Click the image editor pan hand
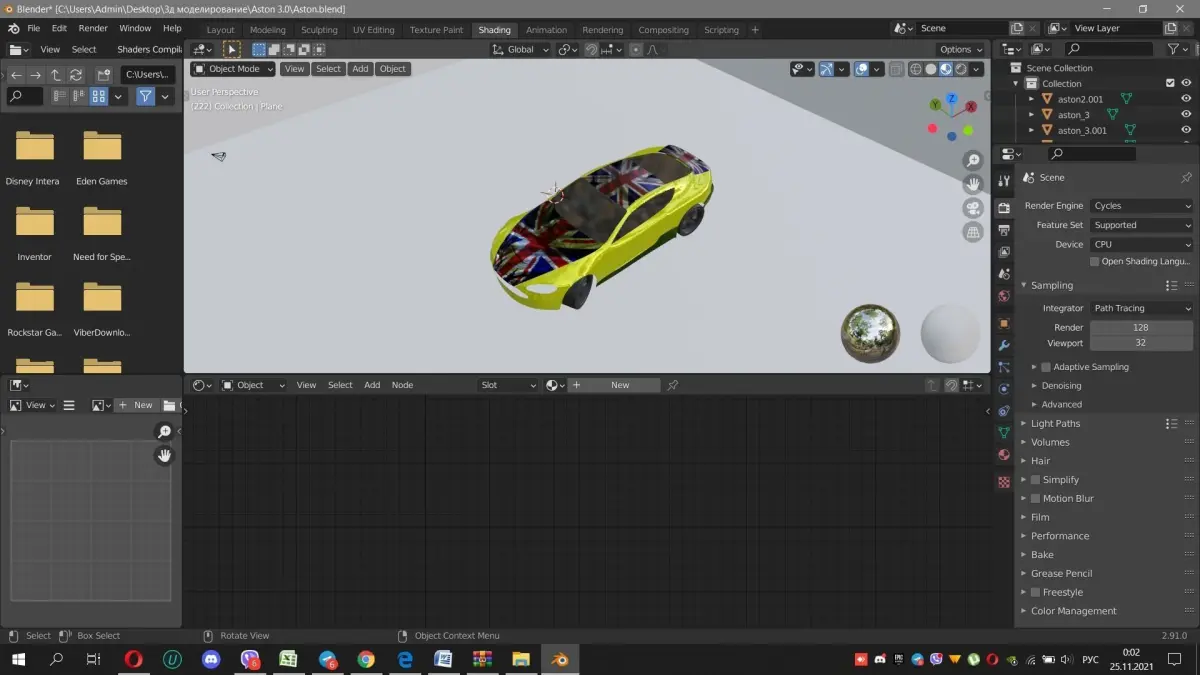The width and height of the screenshot is (1200, 675). [164, 456]
